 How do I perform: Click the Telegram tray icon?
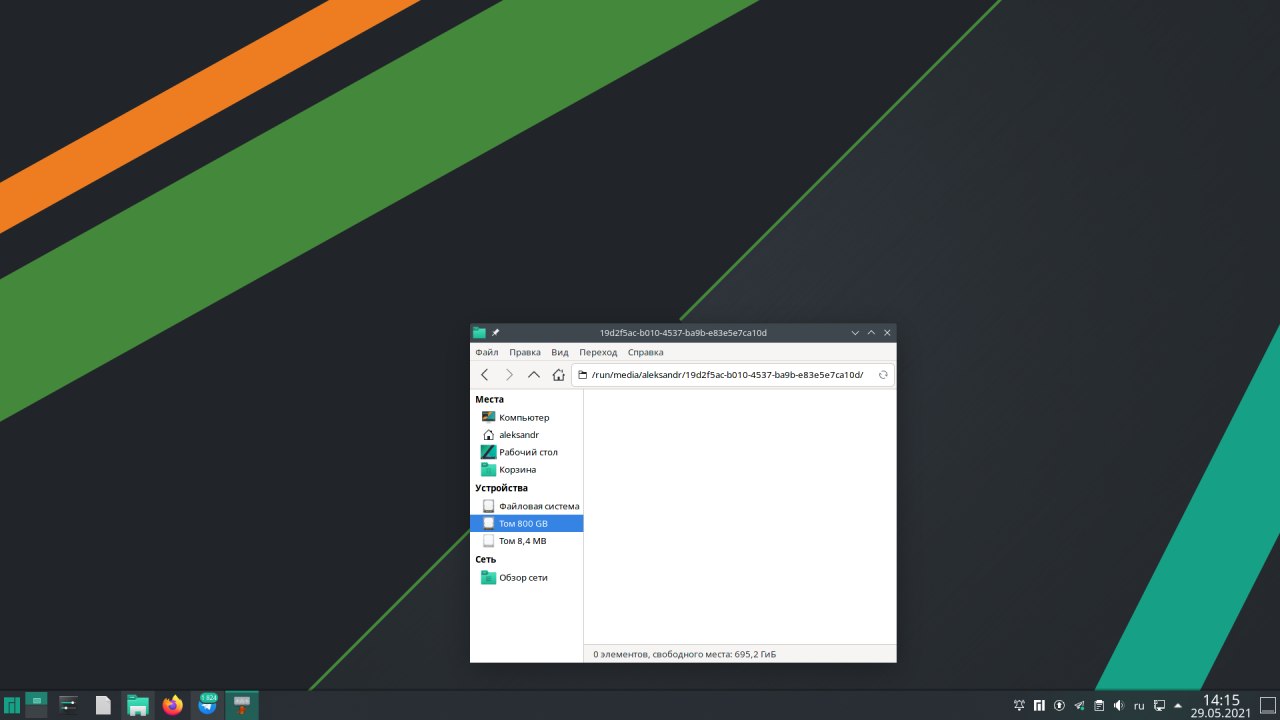1079,705
